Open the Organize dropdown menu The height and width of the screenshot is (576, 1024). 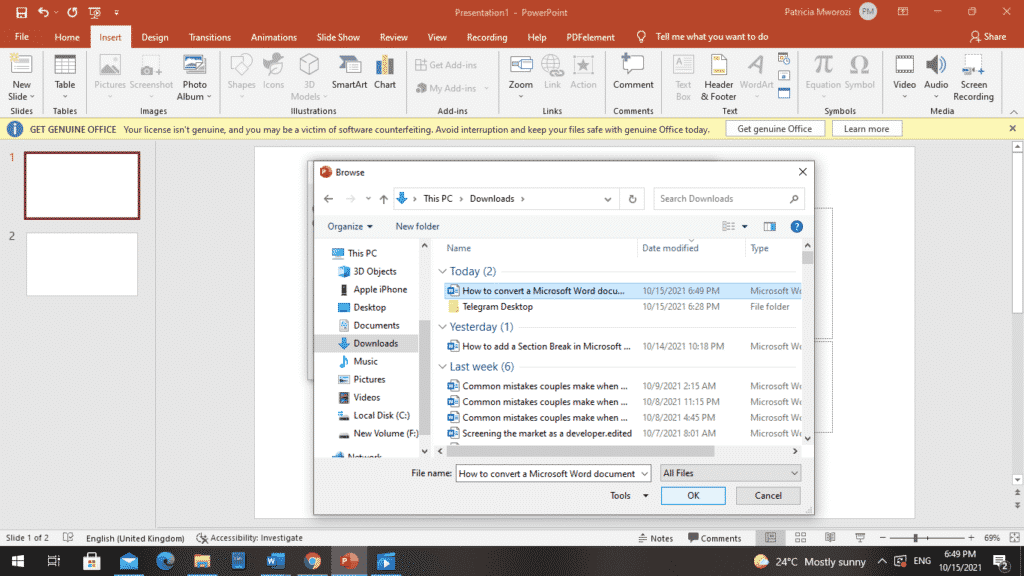[x=350, y=227]
